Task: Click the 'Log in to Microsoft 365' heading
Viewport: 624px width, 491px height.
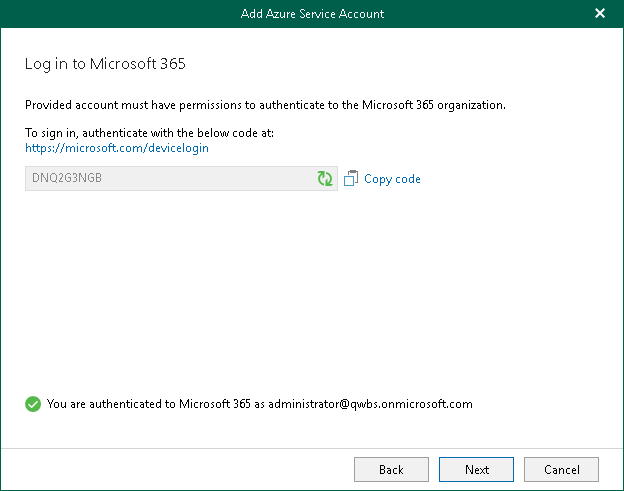Action: click(105, 64)
